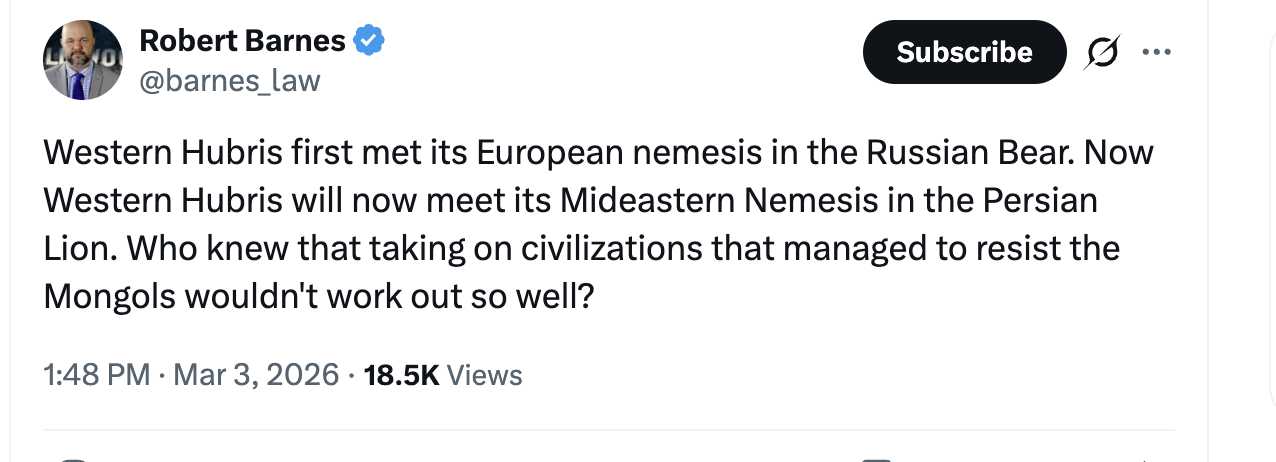This screenshot has width=1276, height=462.
Task: Click the Mar 3, 2026 date
Action: coord(256,375)
